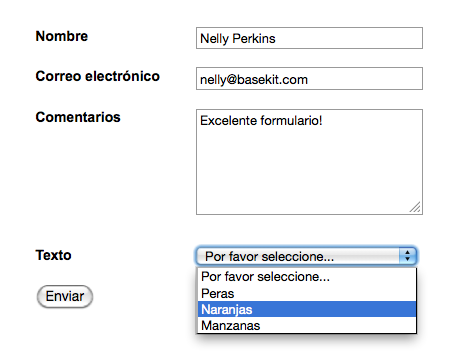Click the Correo electrónico label

click(98, 76)
